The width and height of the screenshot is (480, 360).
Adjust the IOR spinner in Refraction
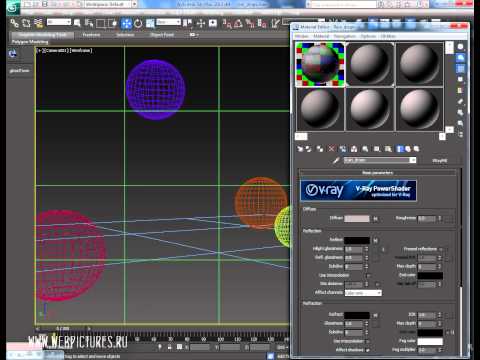click(x=440, y=315)
